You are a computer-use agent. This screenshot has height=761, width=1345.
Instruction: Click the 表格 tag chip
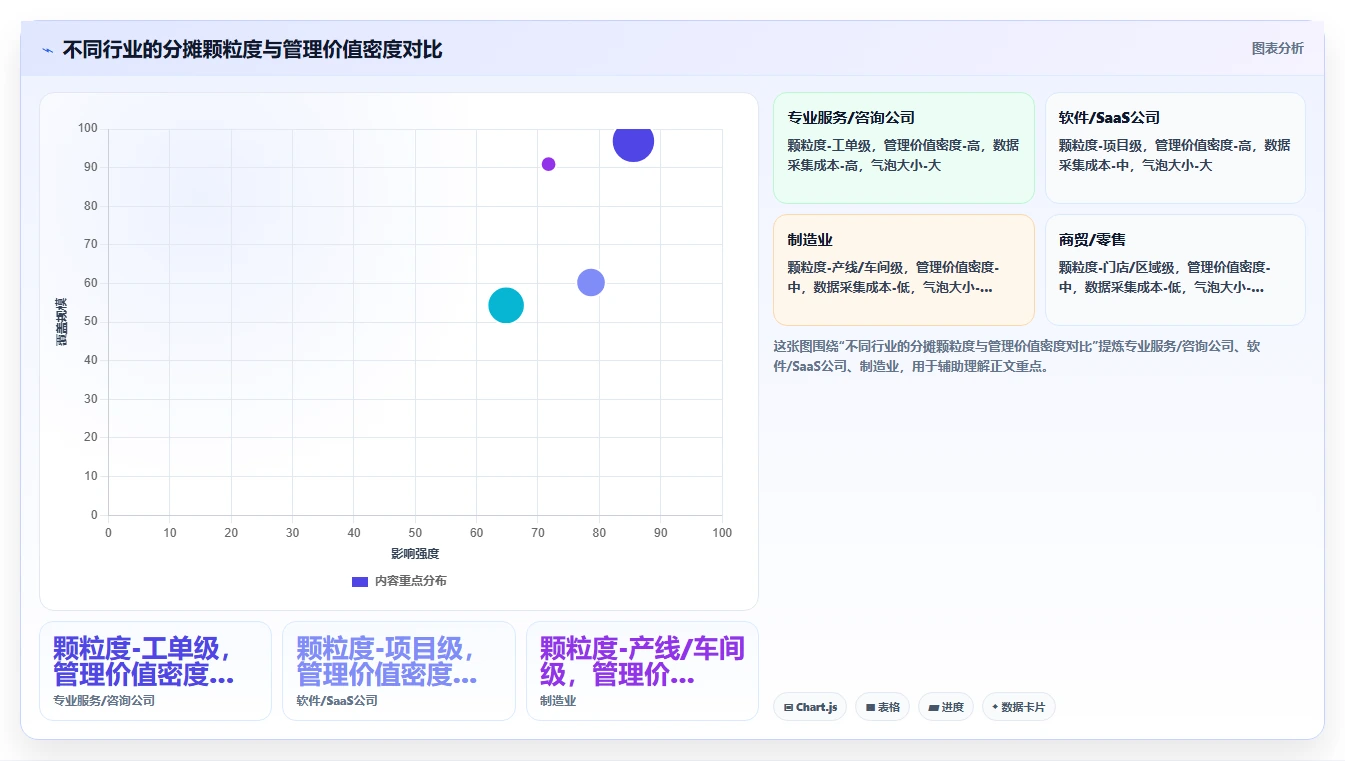[882, 707]
